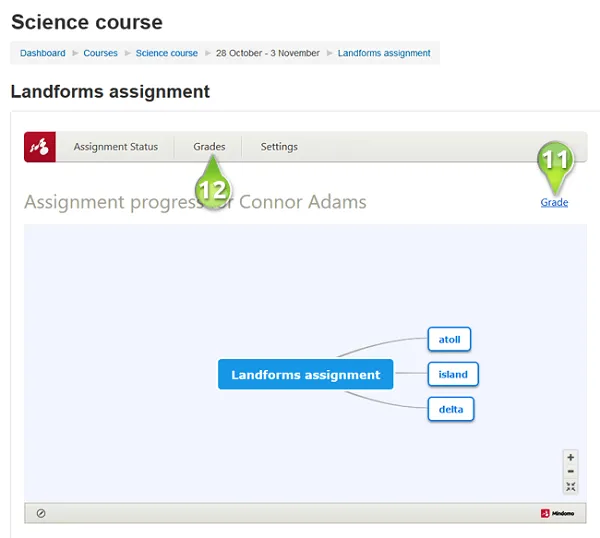The height and width of the screenshot is (538, 600).
Task: Click the Mindomo logo in the bottom bar
Action: click(557, 513)
